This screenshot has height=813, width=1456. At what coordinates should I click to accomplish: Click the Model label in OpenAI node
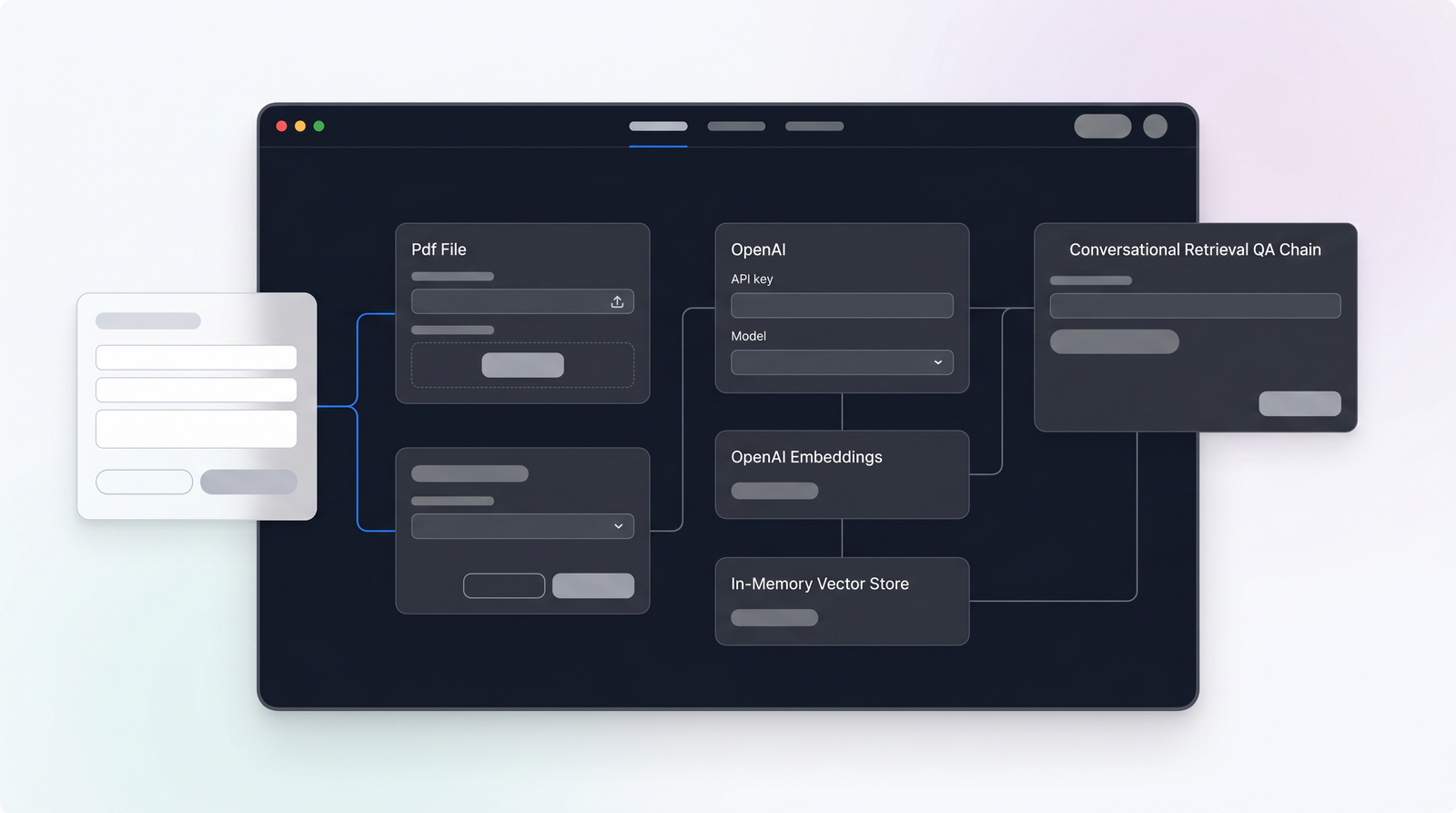click(x=748, y=336)
